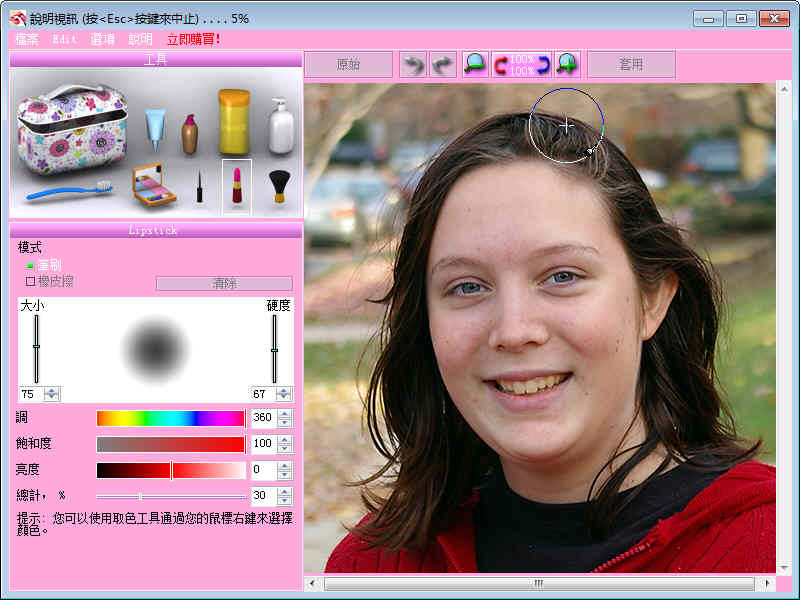
Task: Open the 說明 menu
Action: [140, 39]
